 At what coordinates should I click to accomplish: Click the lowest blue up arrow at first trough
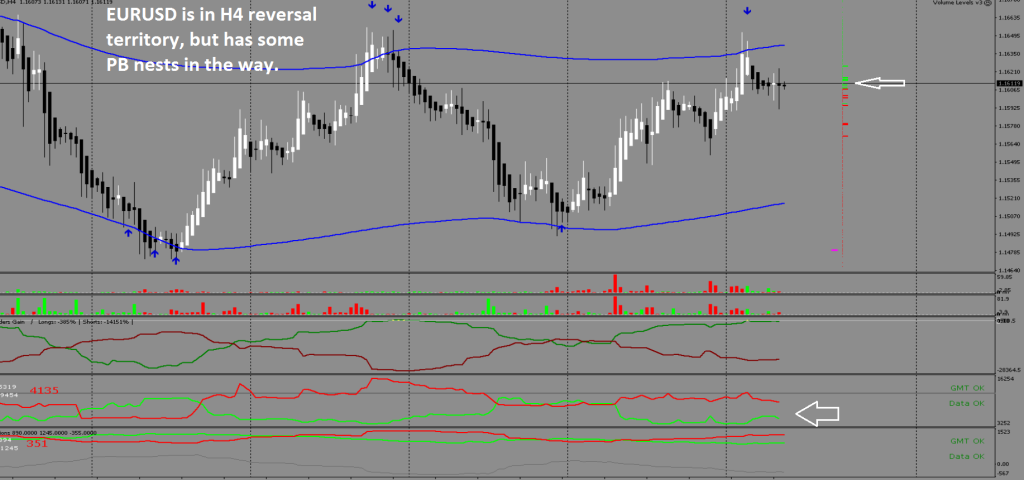point(176,260)
